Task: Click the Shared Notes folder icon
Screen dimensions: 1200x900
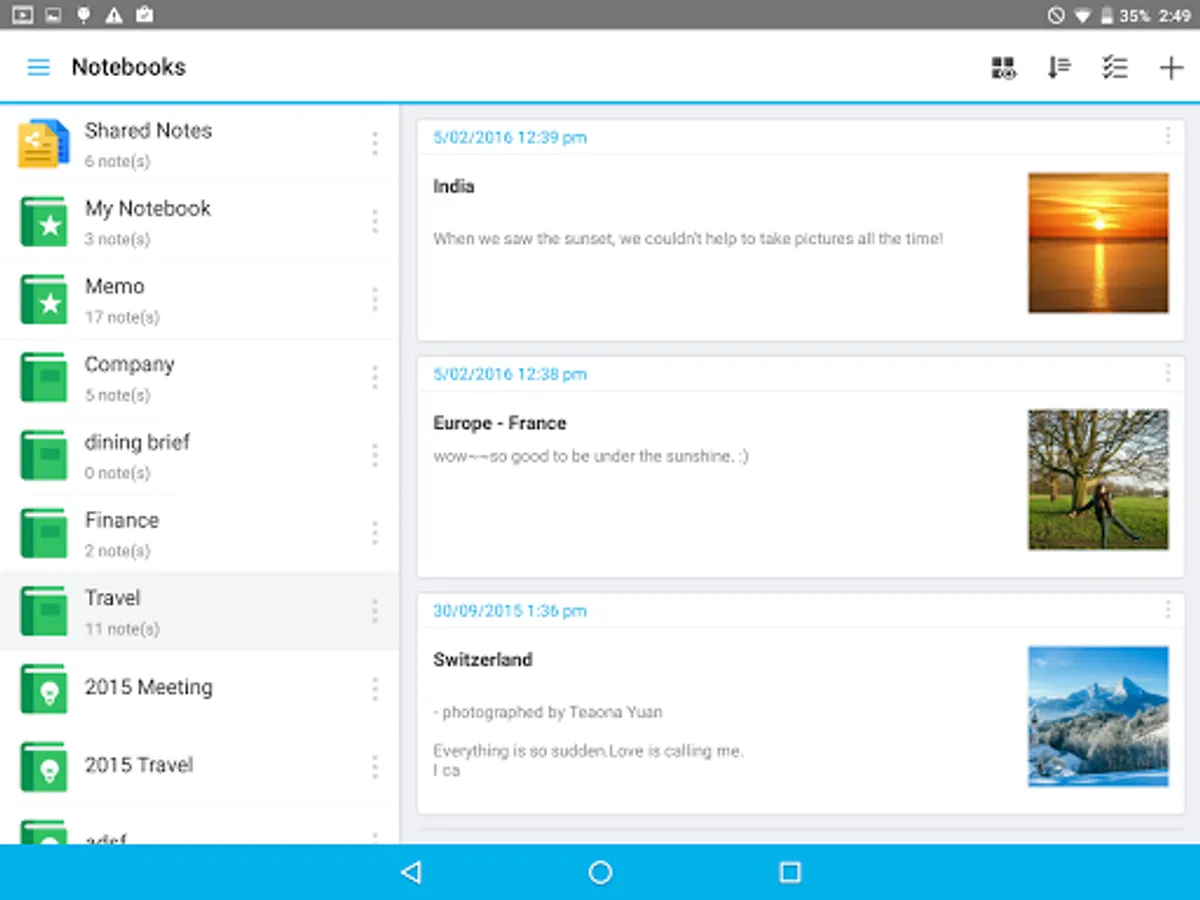Action: tap(44, 144)
